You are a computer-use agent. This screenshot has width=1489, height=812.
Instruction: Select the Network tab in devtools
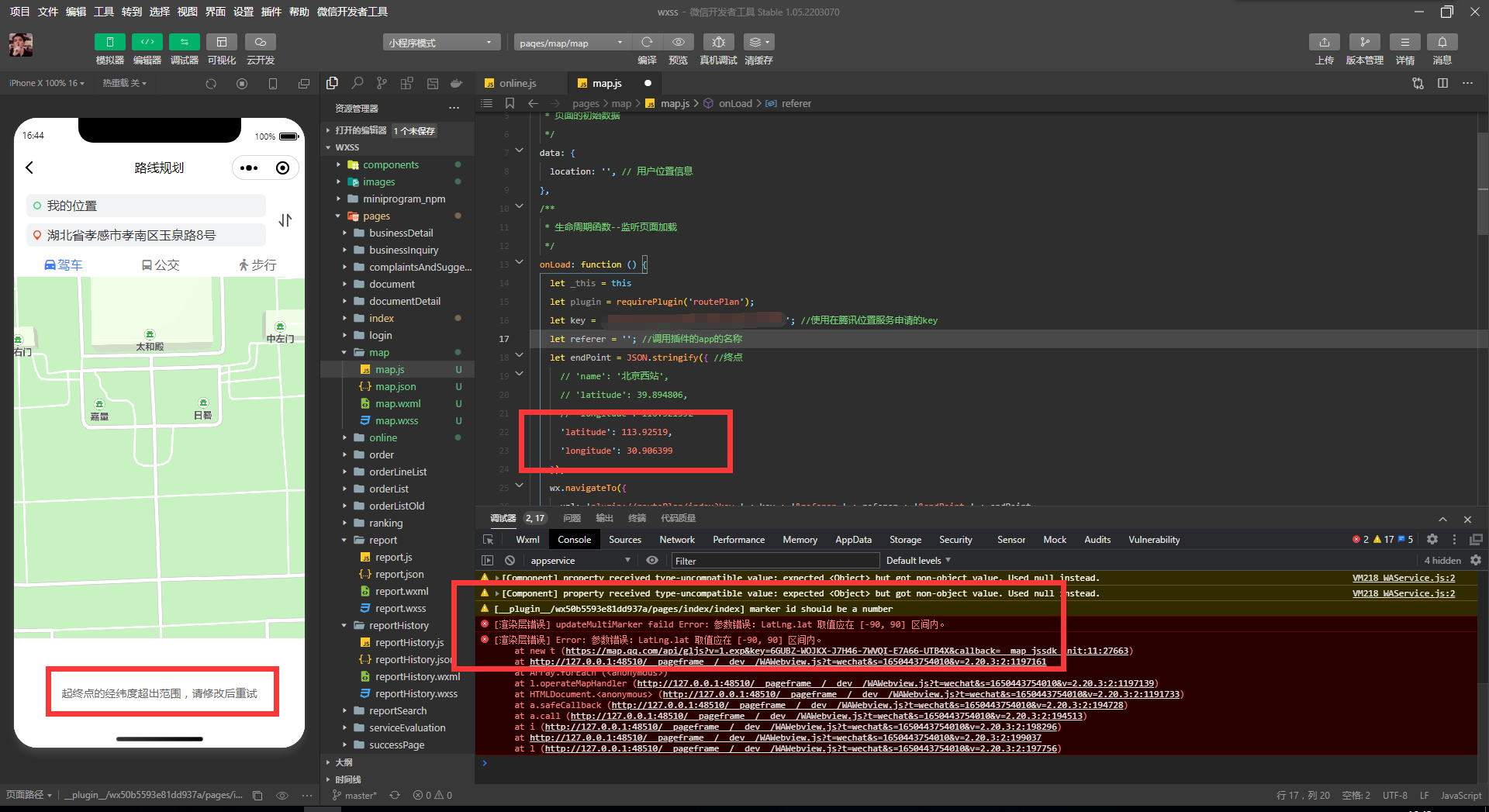click(677, 540)
